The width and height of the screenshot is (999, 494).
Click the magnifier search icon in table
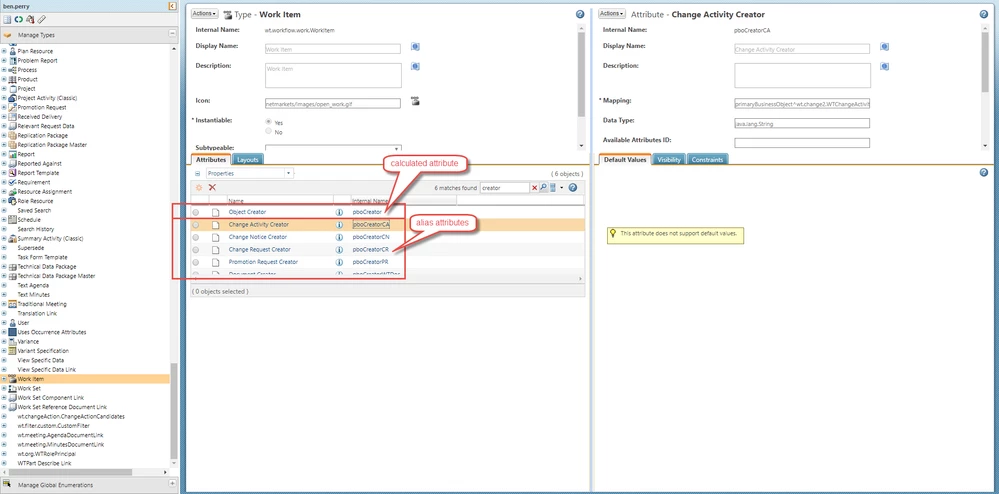tap(543, 188)
